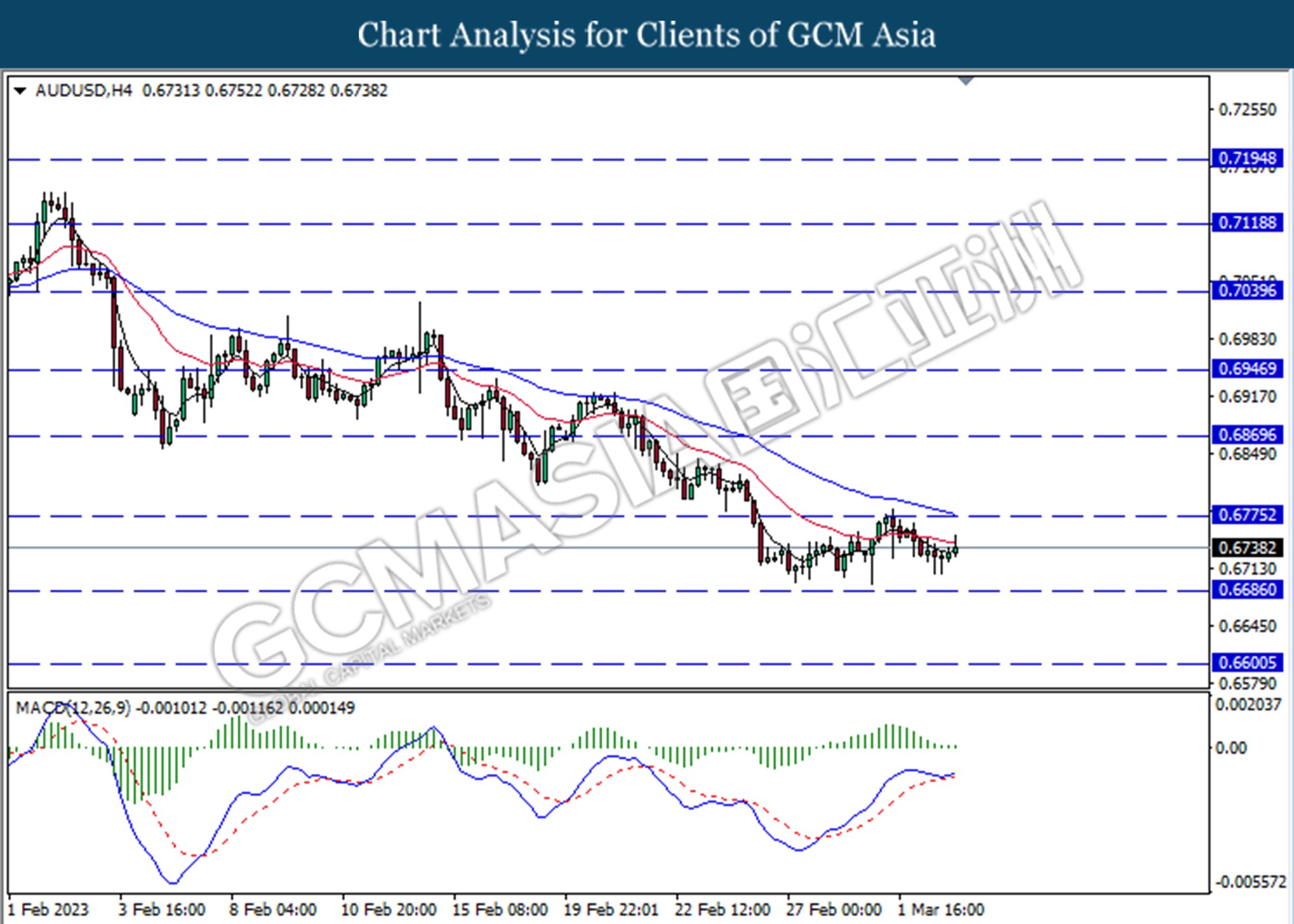Select the 0.70396 price level label
The height and width of the screenshot is (924, 1294).
(1247, 291)
